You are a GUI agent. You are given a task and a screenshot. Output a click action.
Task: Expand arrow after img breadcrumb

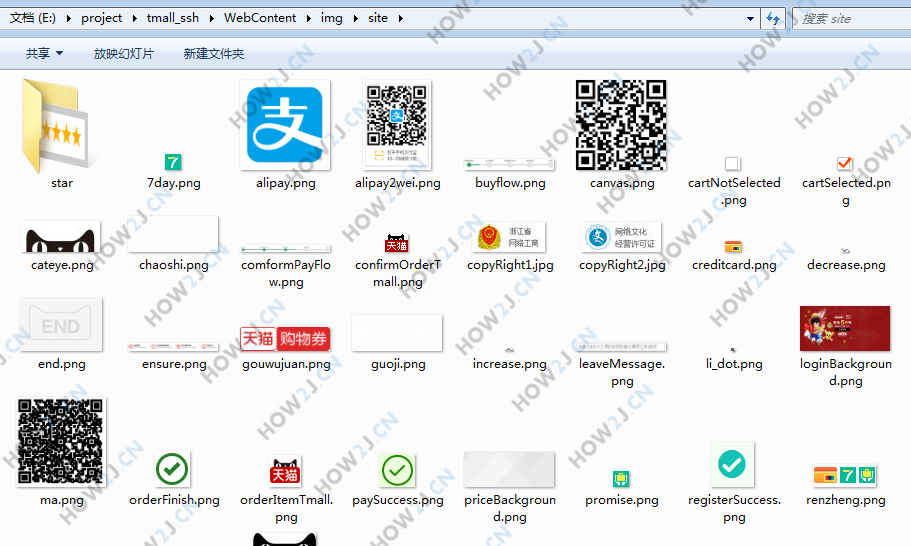click(x=356, y=18)
